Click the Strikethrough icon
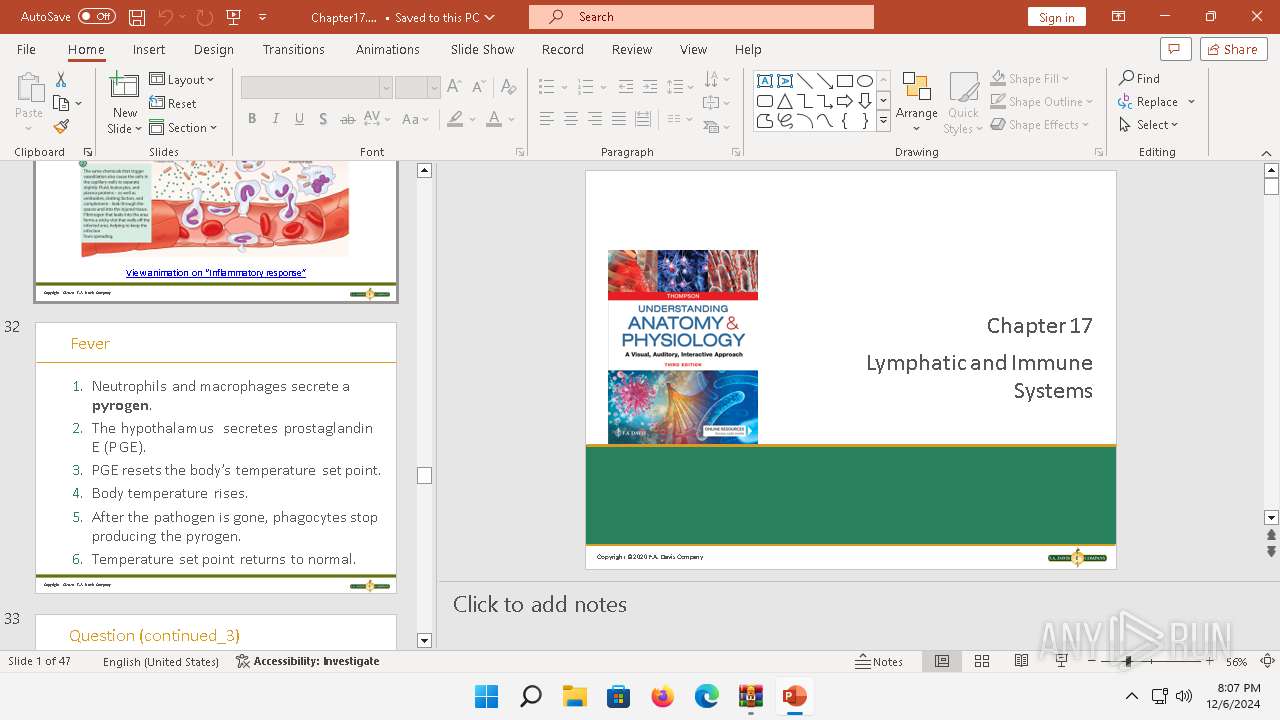The image size is (1280, 720). (x=347, y=119)
